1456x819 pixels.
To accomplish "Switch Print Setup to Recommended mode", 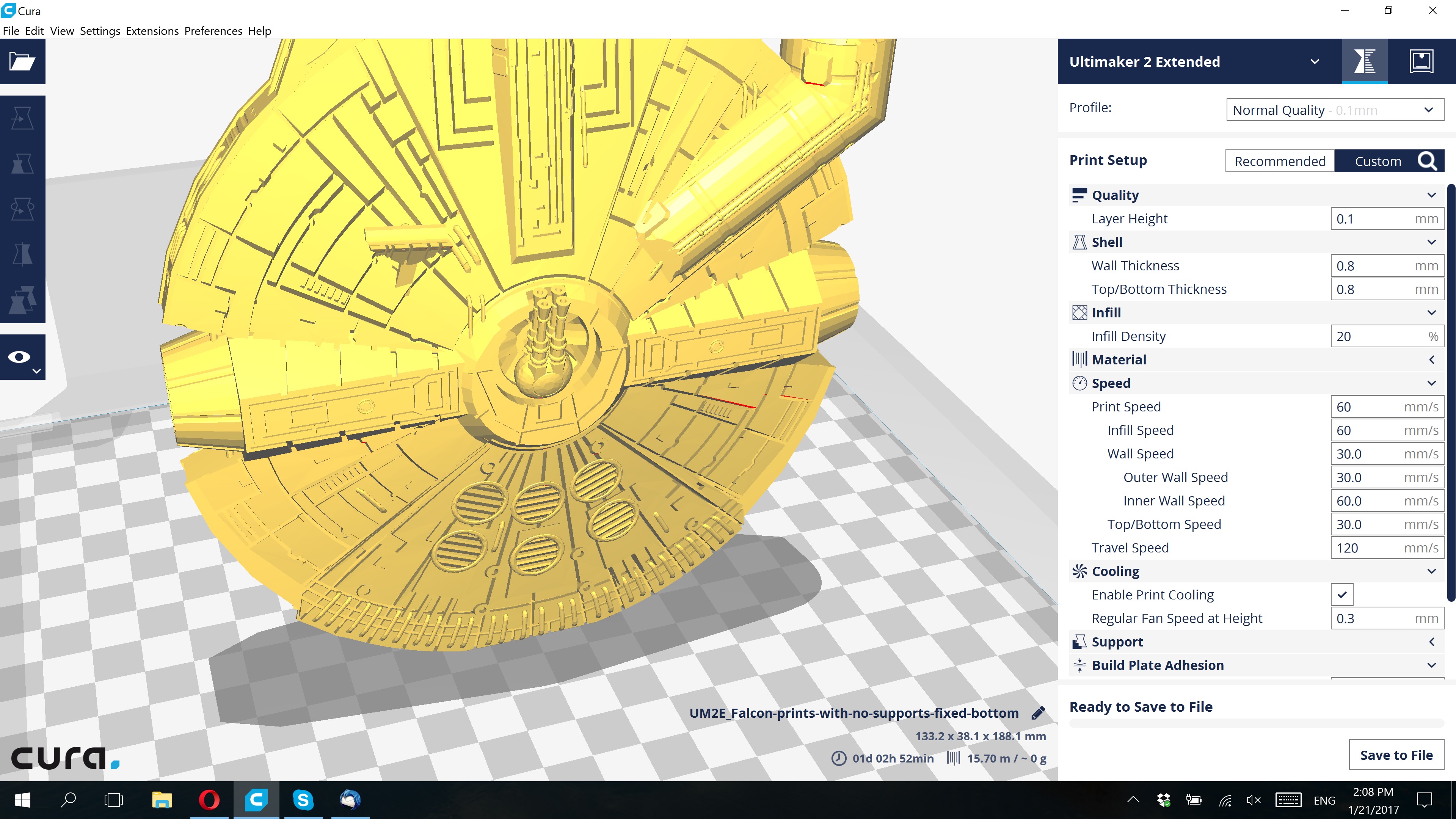I will (1280, 161).
